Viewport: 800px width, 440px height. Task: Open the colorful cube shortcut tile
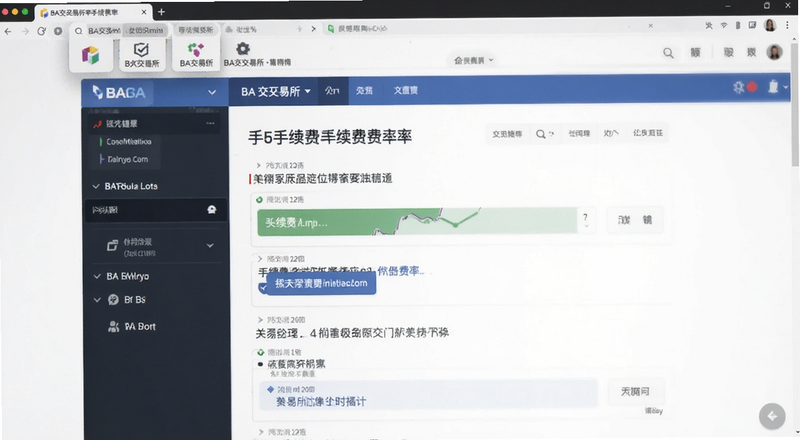pos(91,55)
